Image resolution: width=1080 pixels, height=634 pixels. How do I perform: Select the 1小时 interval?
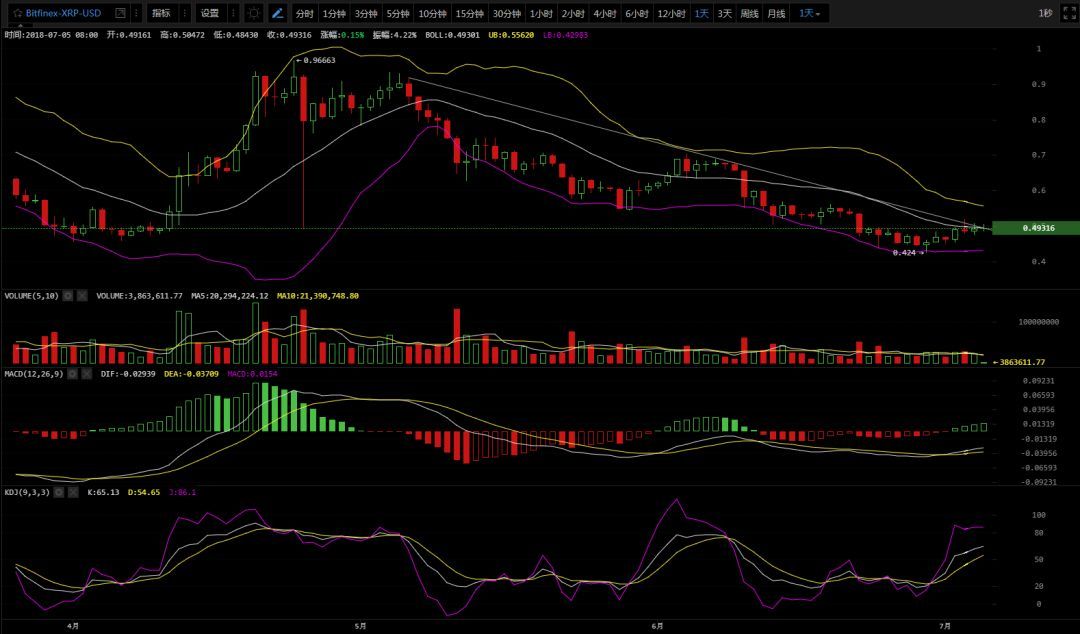pyautogui.click(x=541, y=14)
